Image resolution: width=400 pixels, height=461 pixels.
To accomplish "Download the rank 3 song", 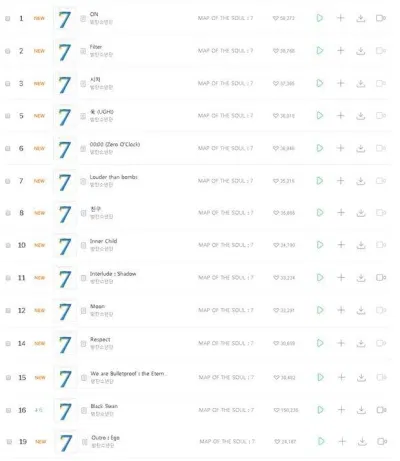I will coord(361,83).
